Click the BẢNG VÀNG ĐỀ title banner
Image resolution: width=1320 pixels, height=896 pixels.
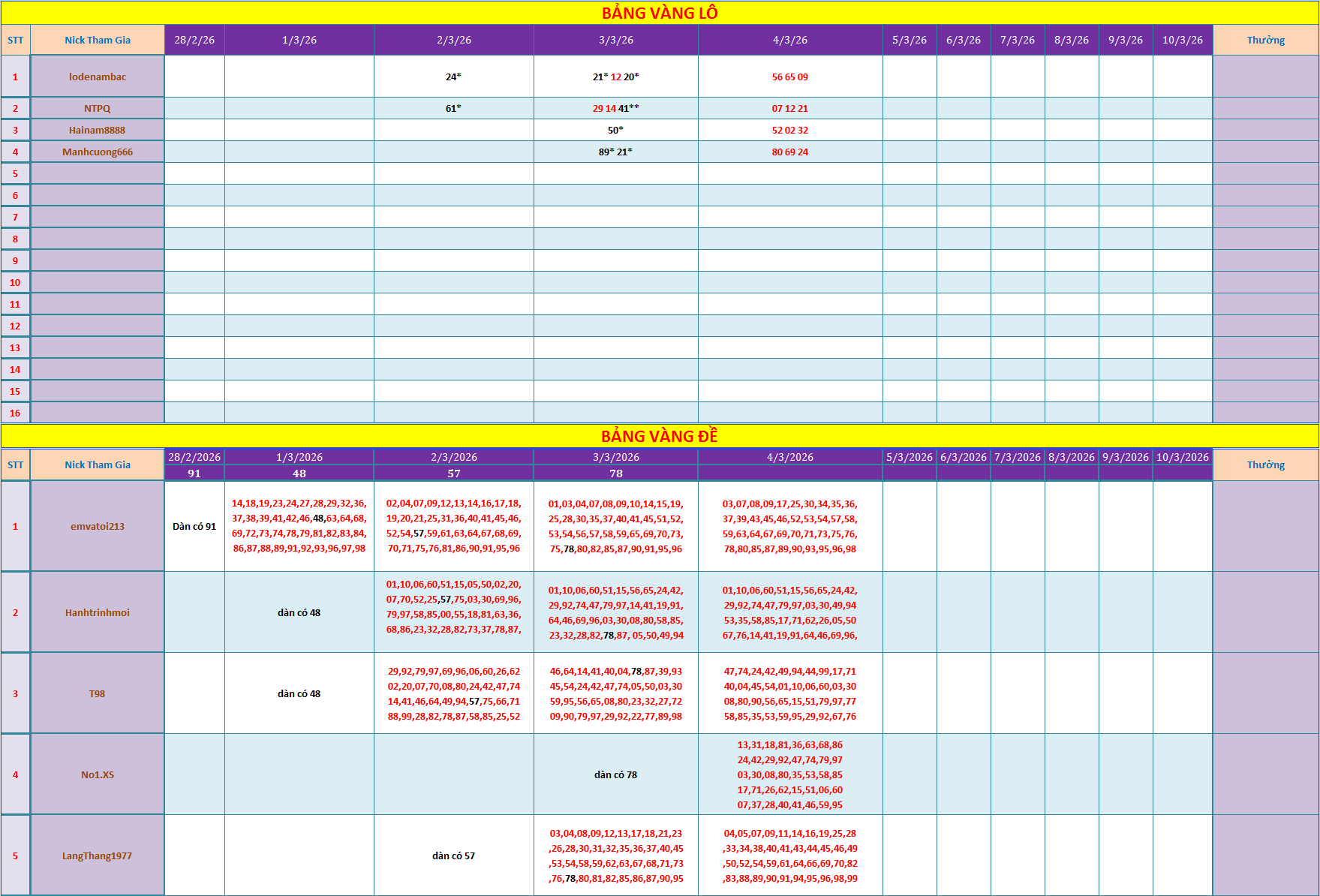[x=660, y=436]
